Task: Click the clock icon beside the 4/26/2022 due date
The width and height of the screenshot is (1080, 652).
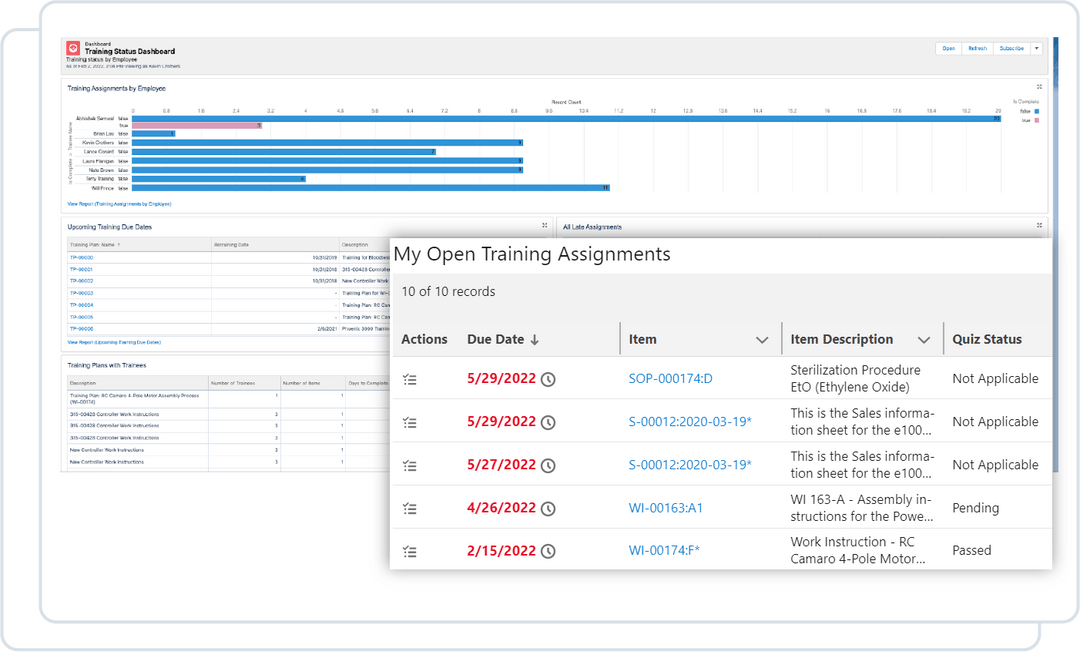Action: pos(547,508)
